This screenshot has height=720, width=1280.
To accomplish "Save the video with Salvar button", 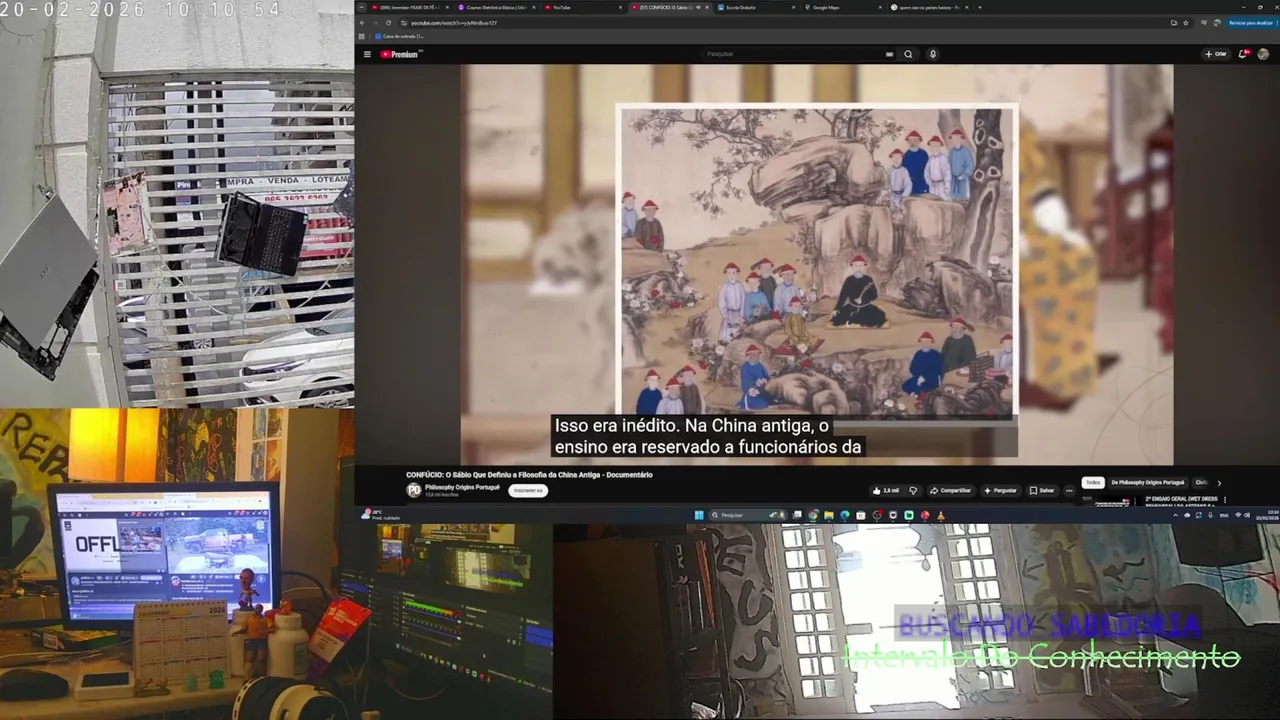I will pos(1042,491).
